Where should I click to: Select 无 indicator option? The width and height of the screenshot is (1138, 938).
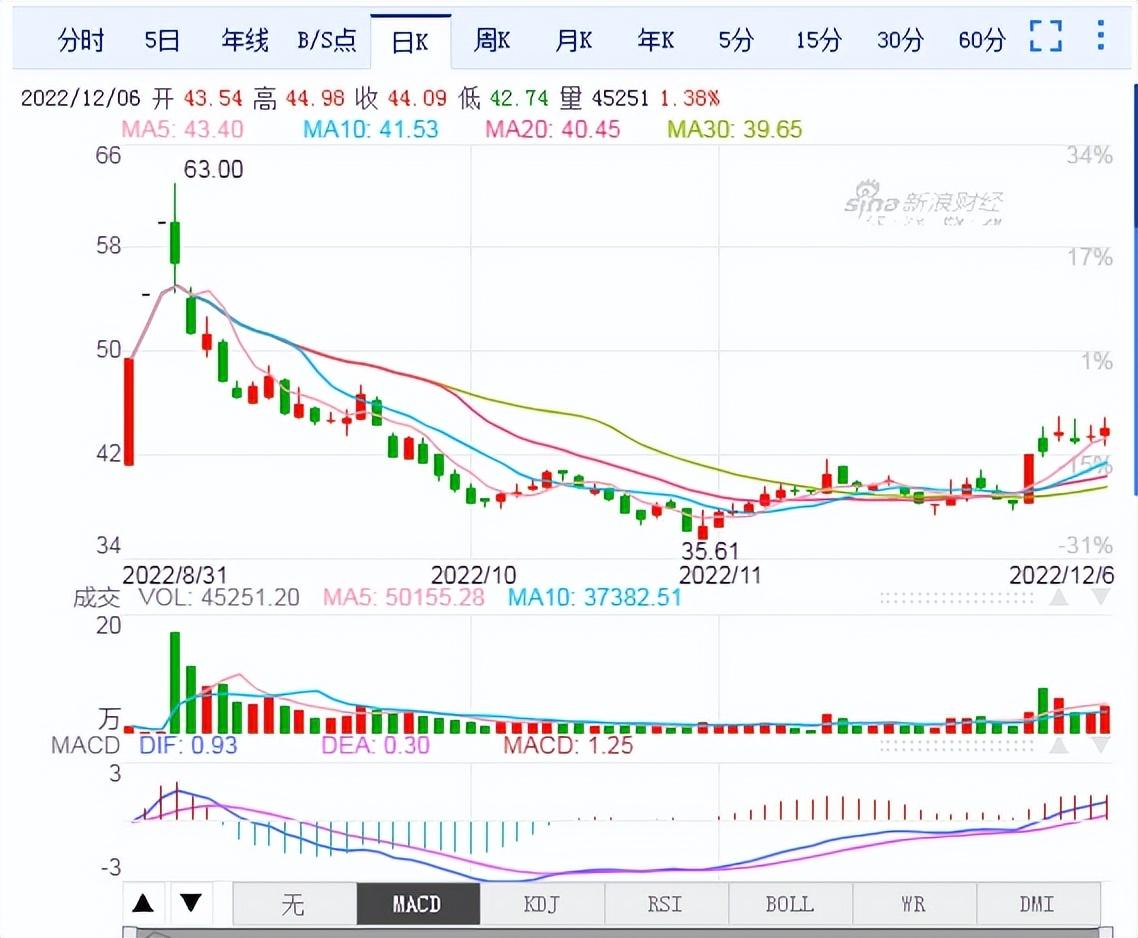tap(294, 904)
